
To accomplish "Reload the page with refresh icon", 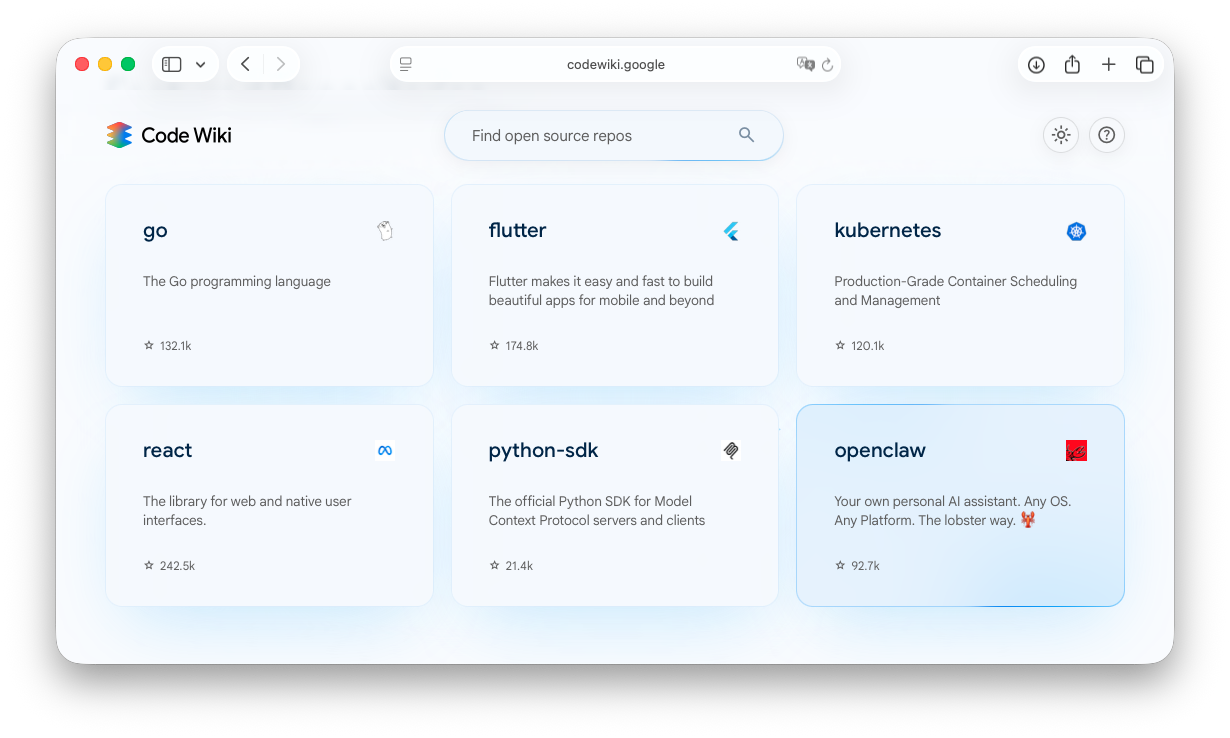I will pyautogui.click(x=827, y=64).
